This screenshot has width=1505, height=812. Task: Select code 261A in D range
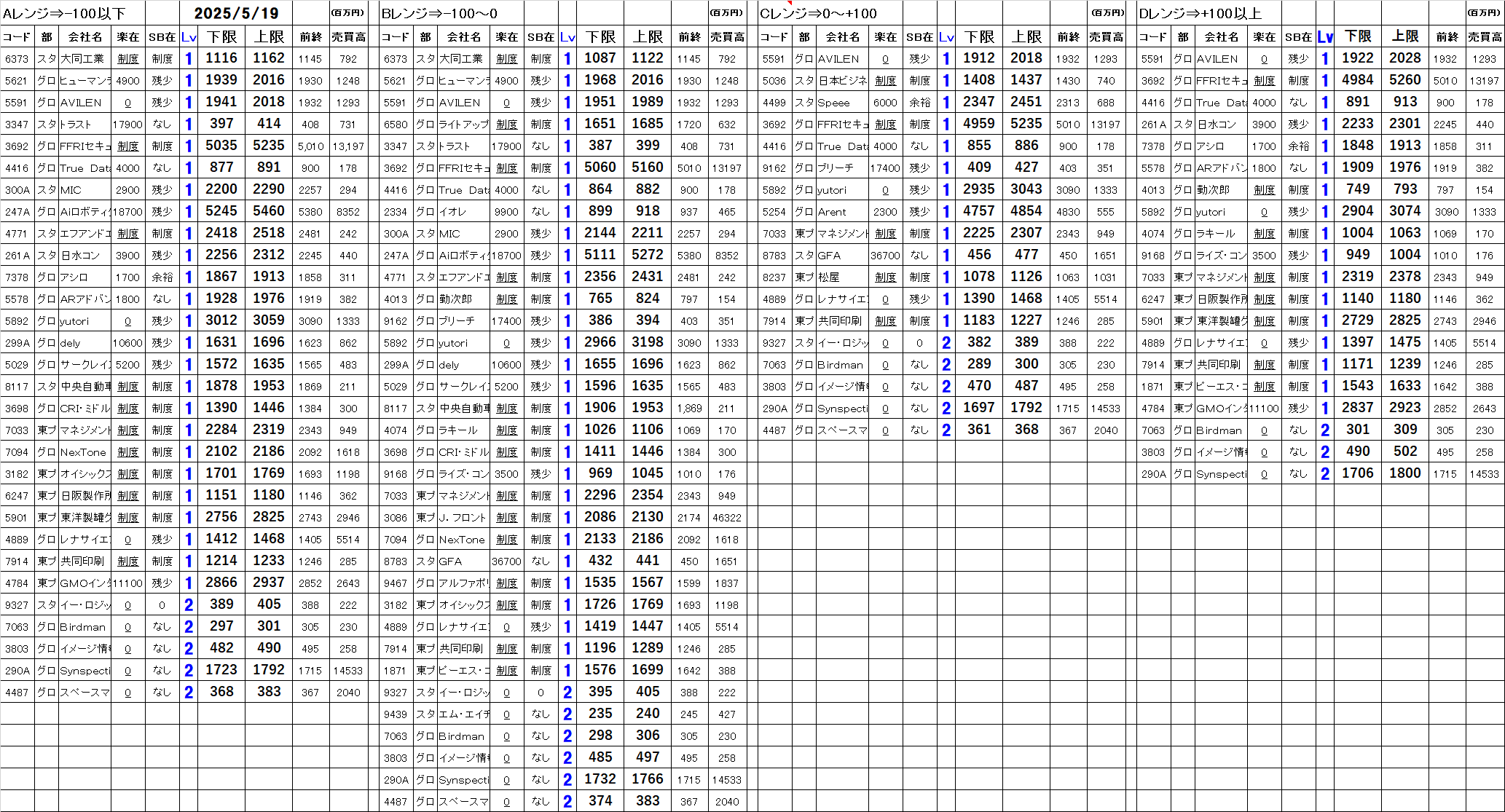click(x=1153, y=125)
